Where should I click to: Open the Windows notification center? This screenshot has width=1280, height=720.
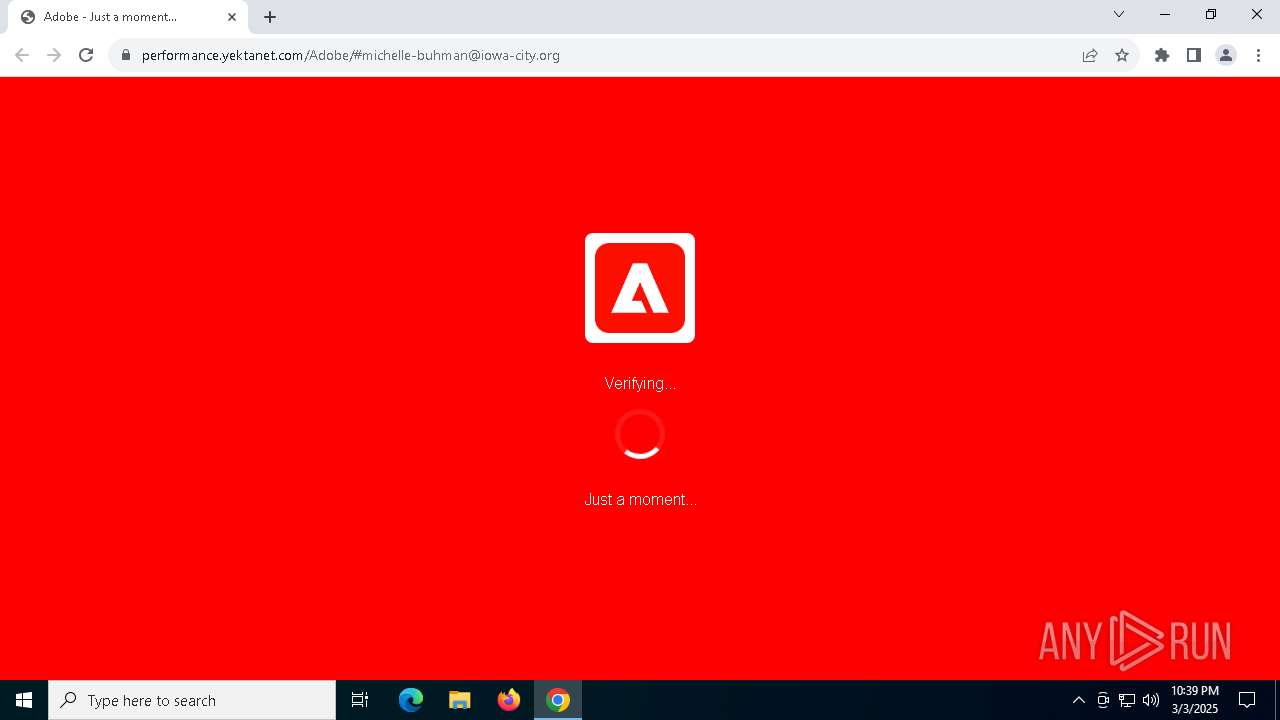click(x=1247, y=700)
